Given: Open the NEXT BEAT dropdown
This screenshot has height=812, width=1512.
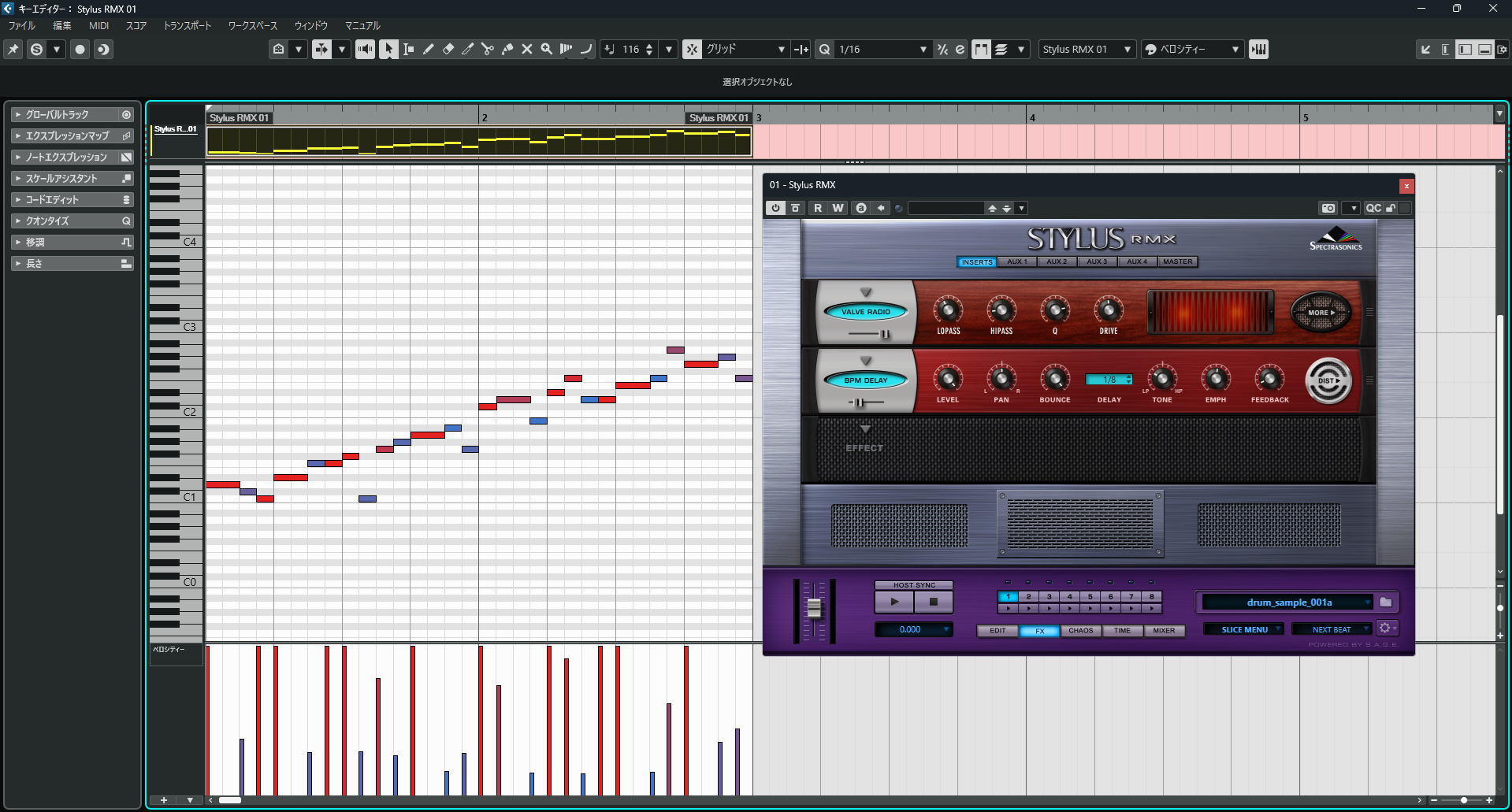Looking at the screenshot, I should [x=1332, y=629].
